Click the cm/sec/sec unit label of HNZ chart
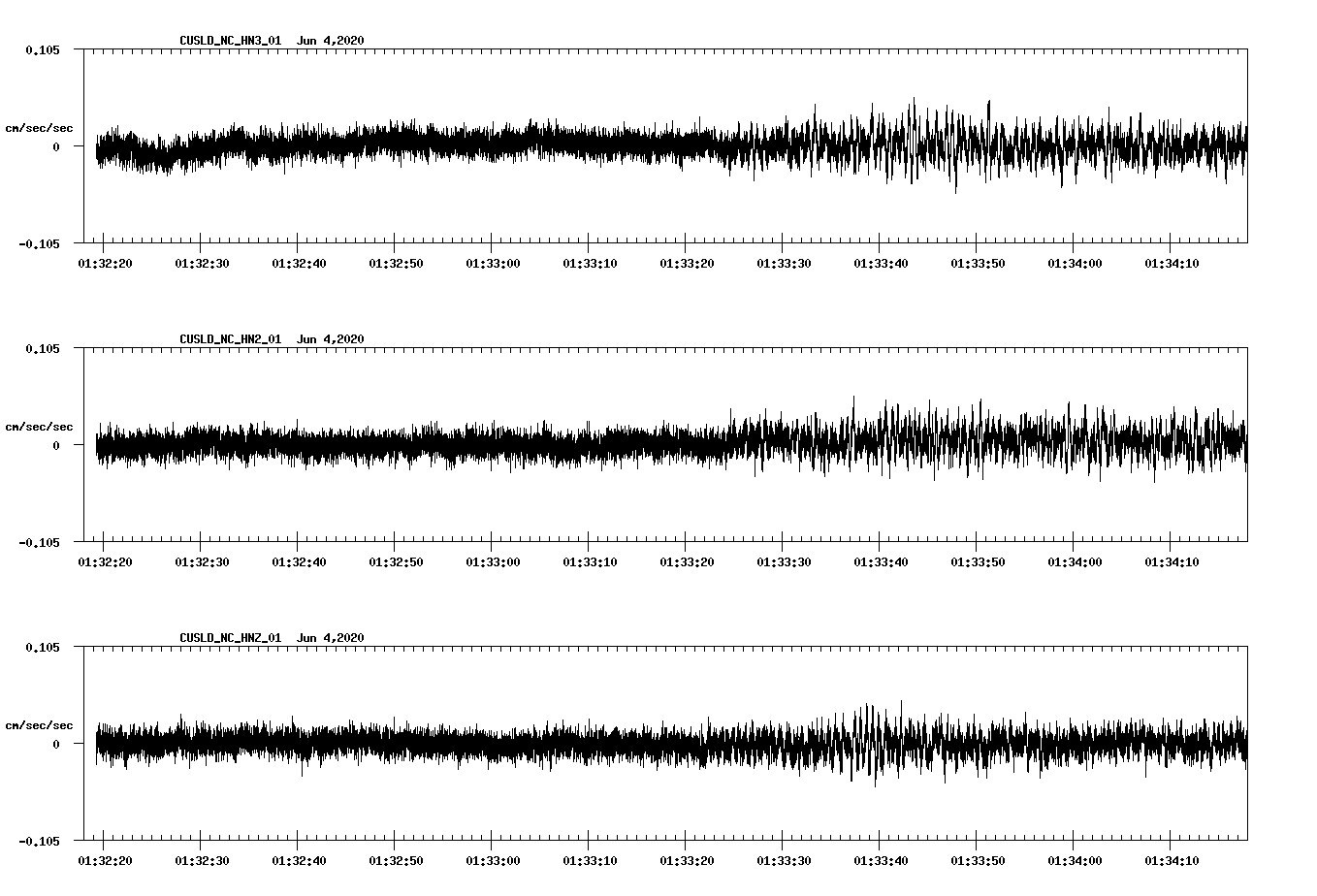The width and height of the screenshot is (1317, 896). point(39,725)
